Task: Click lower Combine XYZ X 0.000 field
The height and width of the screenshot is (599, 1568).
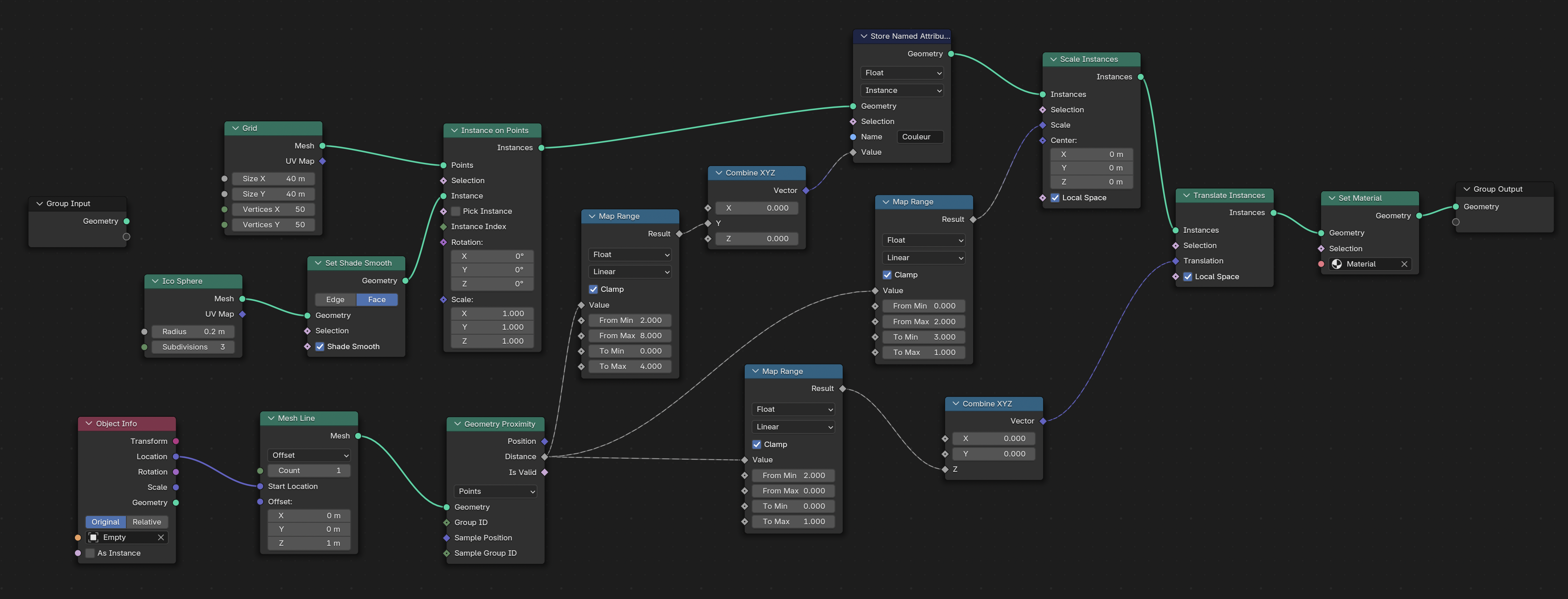Action: [993, 438]
